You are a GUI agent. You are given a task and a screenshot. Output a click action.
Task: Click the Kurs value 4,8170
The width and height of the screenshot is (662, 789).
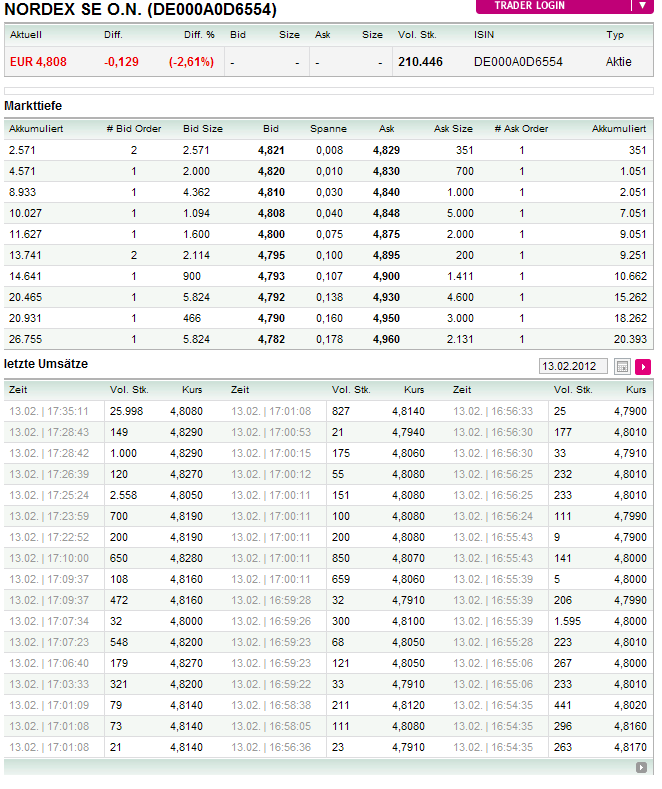click(x=630, y=747)
